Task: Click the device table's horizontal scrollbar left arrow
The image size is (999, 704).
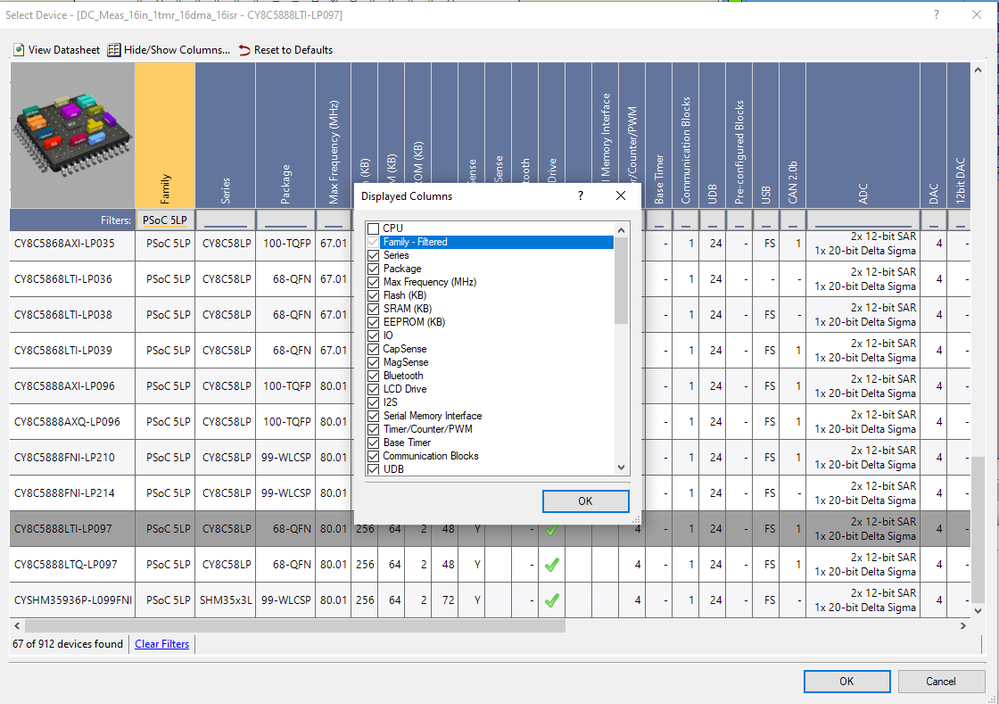Action: (17, 626)
